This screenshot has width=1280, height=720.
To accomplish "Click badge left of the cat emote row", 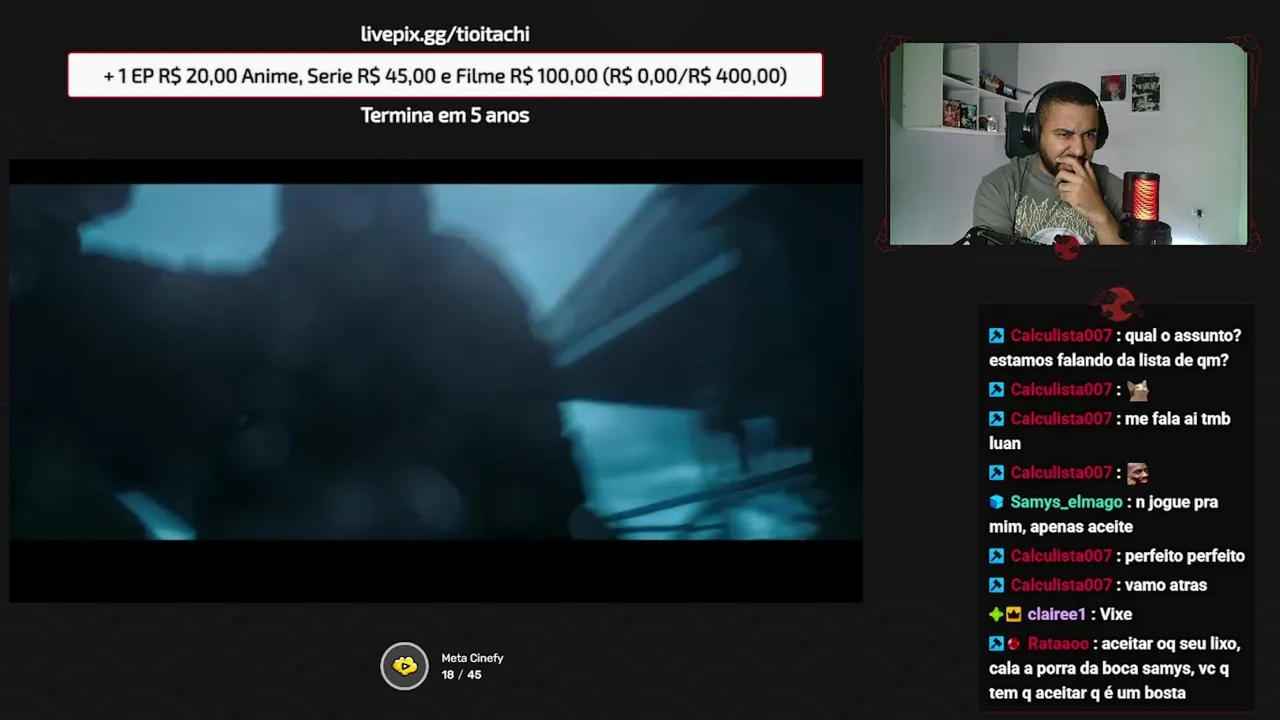I will (996, 390).
